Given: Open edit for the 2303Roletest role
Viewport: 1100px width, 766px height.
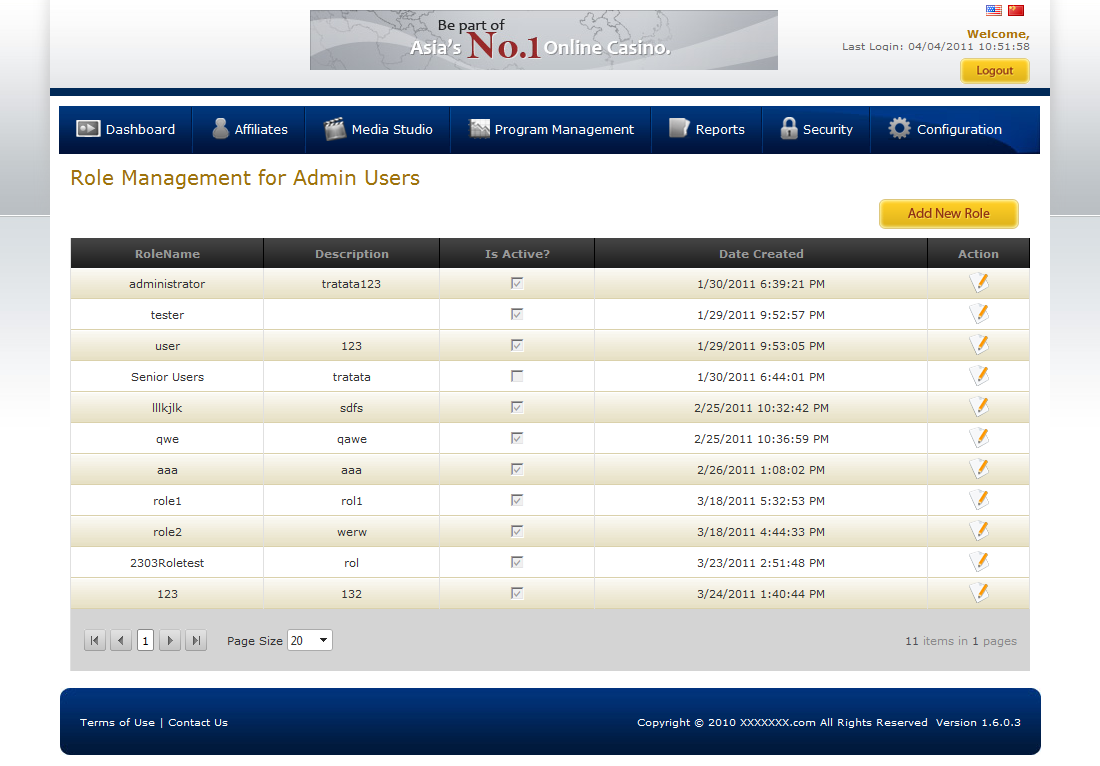Looking at the screenshot, I should pos(979,563).
